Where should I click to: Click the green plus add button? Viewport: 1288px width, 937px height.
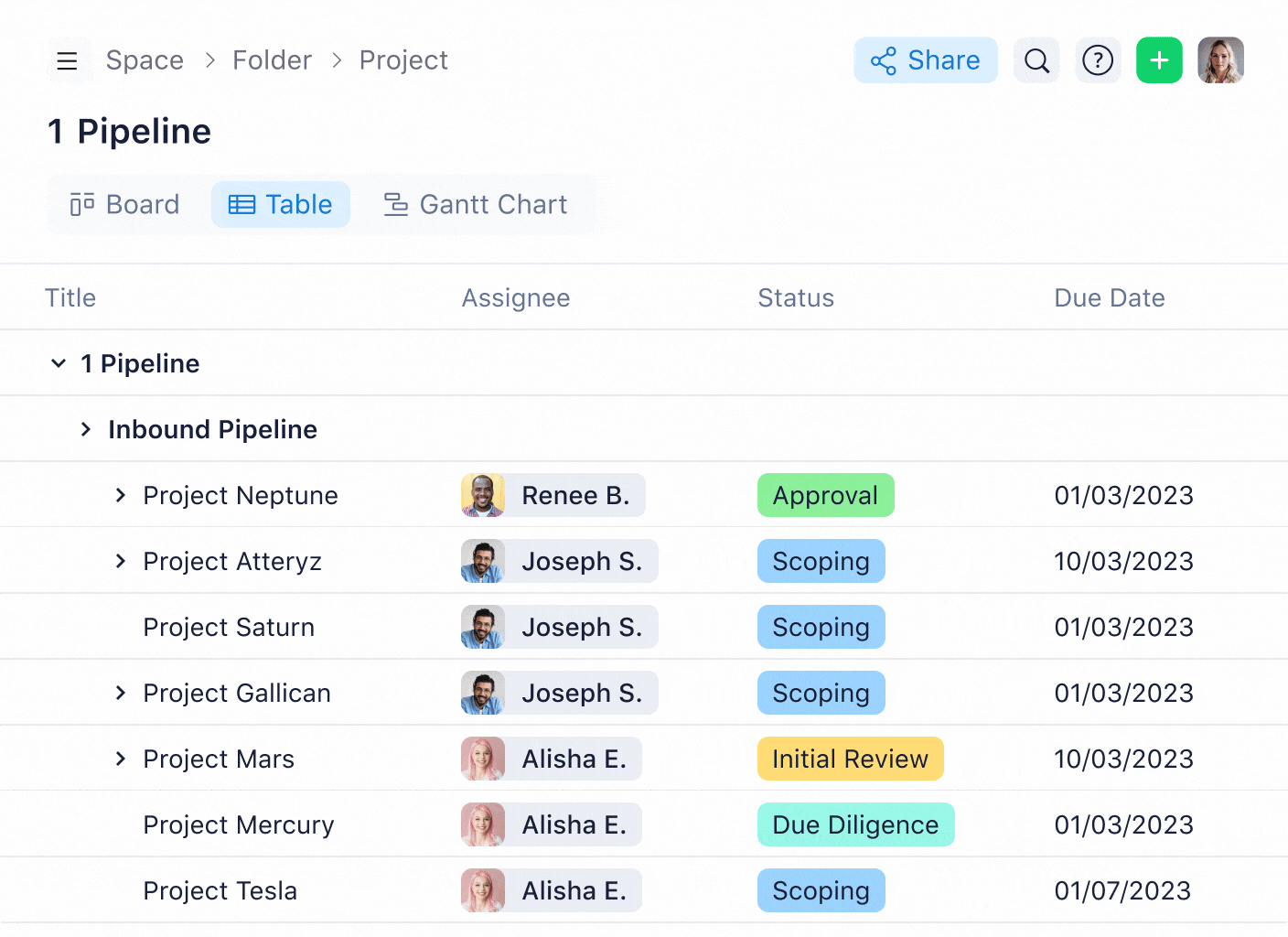1159,60
